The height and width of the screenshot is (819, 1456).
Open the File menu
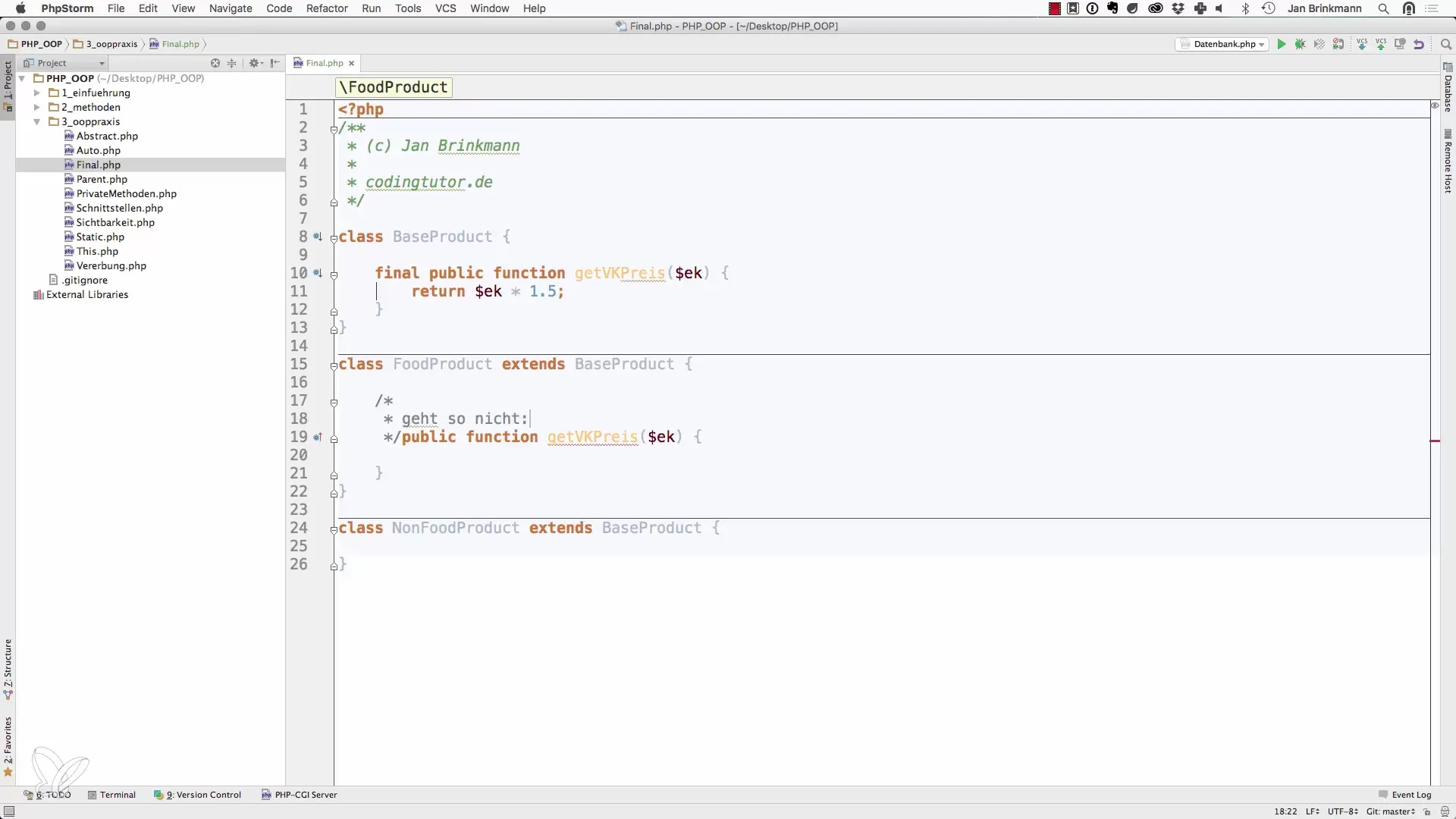(x=116, y=8)
